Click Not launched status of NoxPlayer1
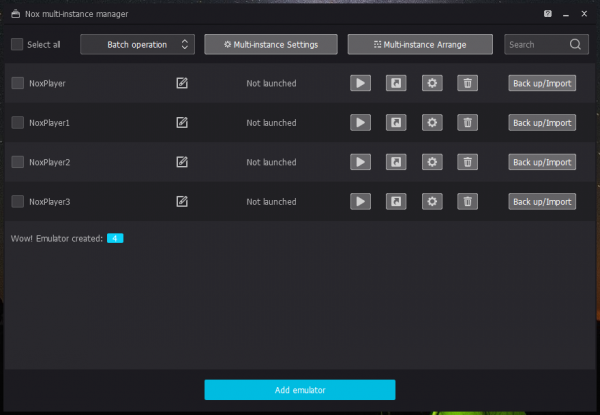The width and height of the screenshot is (600, 415). point(271,123)
